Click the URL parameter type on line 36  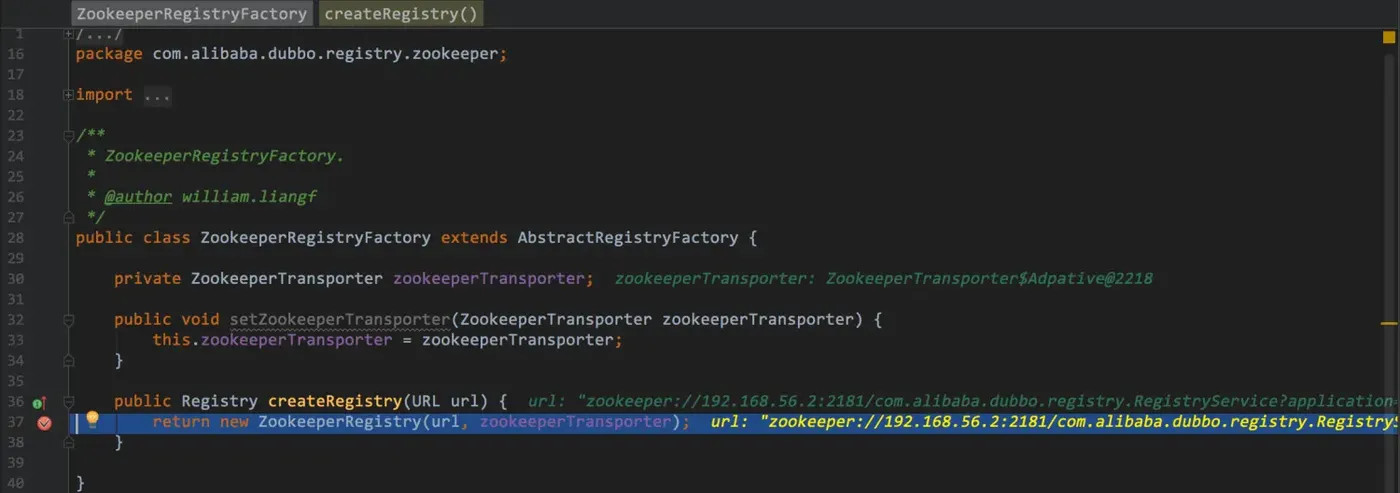click(x=427, y=402)
